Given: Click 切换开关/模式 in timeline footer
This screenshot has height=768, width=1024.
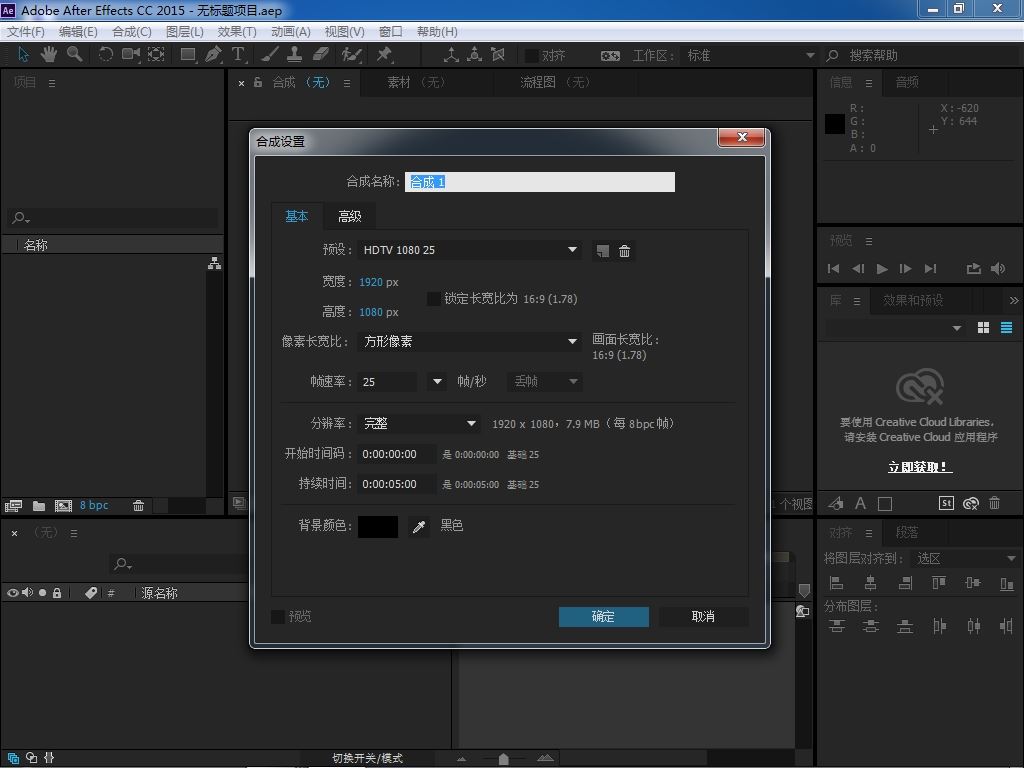Looking at the screenshot, I should tap(367, 758).
